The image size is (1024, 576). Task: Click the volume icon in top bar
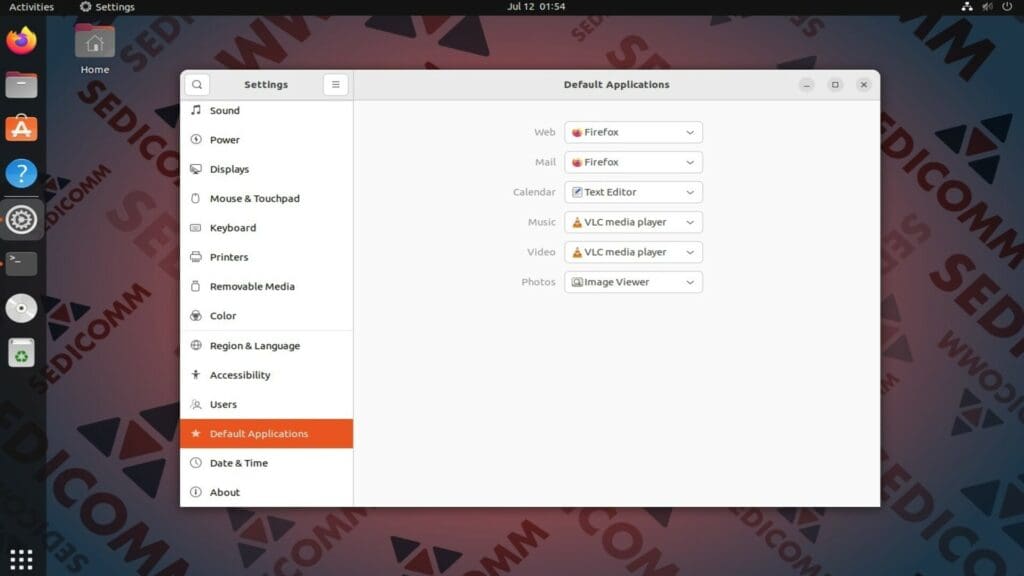click(987, 7)
